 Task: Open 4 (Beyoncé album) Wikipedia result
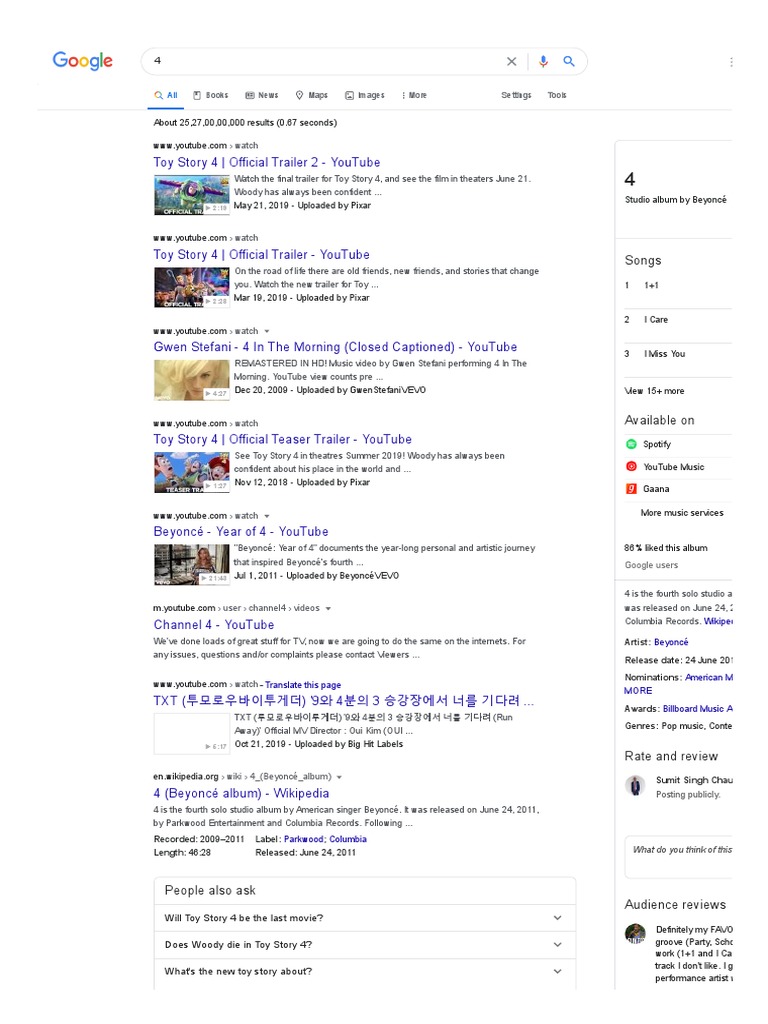(241, 793)
